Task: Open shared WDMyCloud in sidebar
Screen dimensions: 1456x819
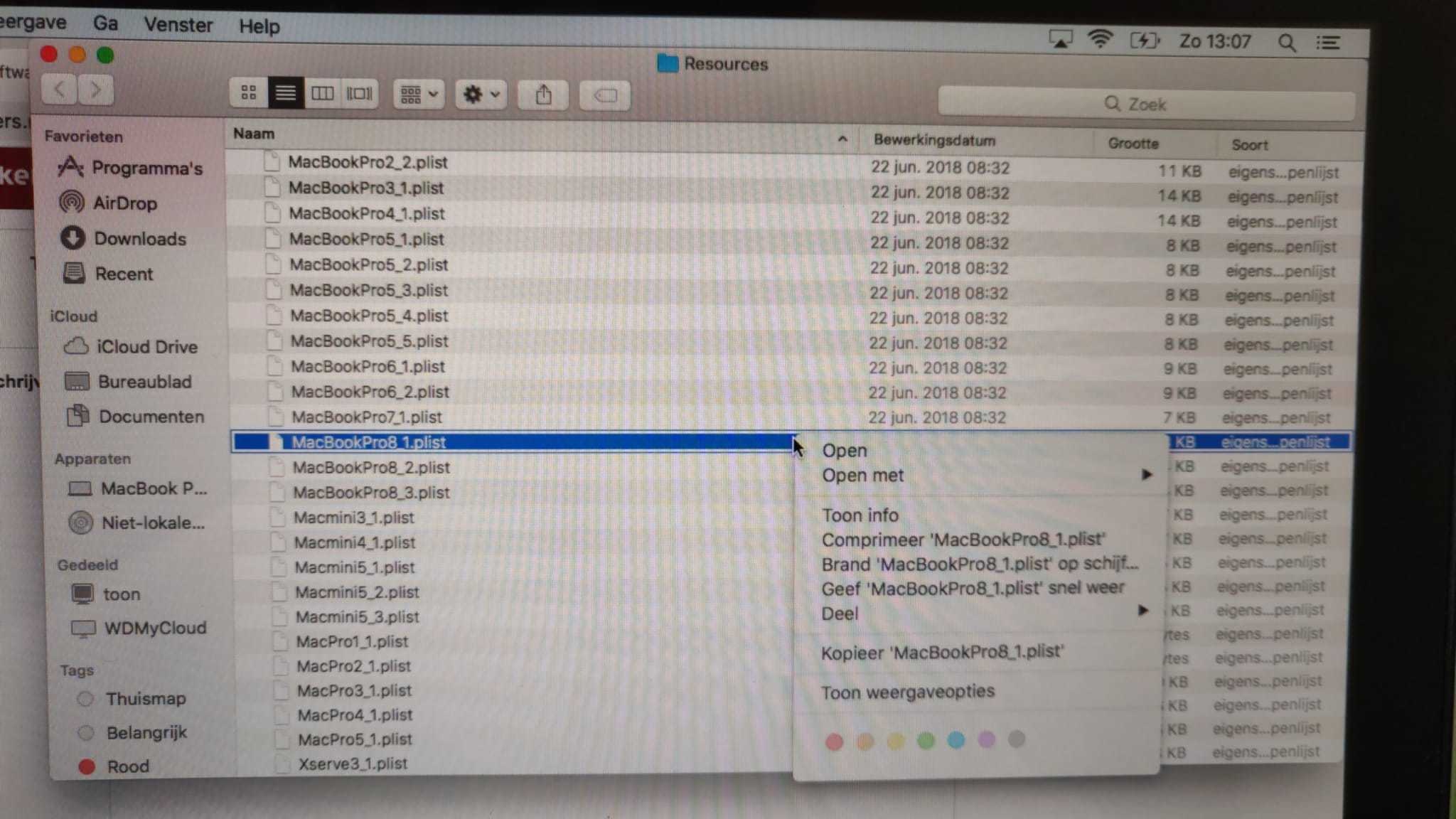Action: 140,628
